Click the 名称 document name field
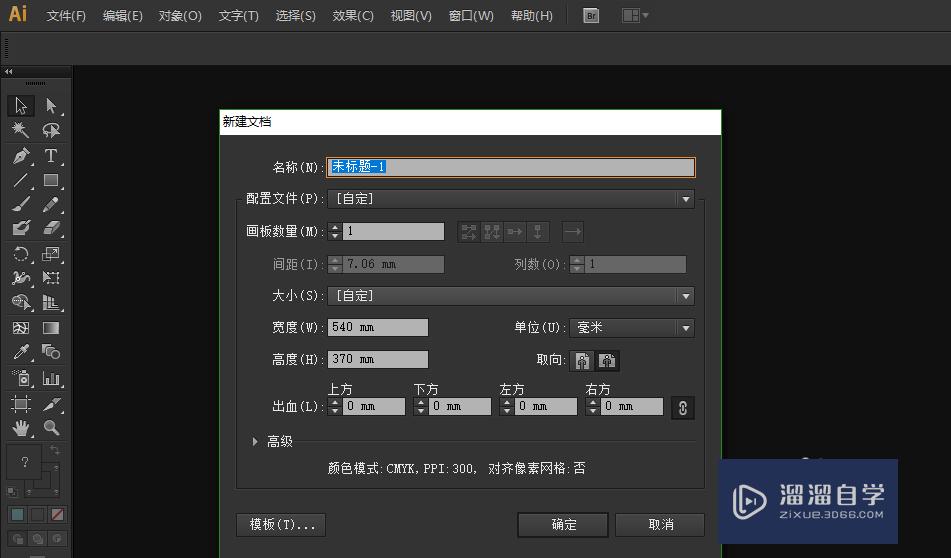The height and width of the screenshot is (558, 951). pos(511,167)
